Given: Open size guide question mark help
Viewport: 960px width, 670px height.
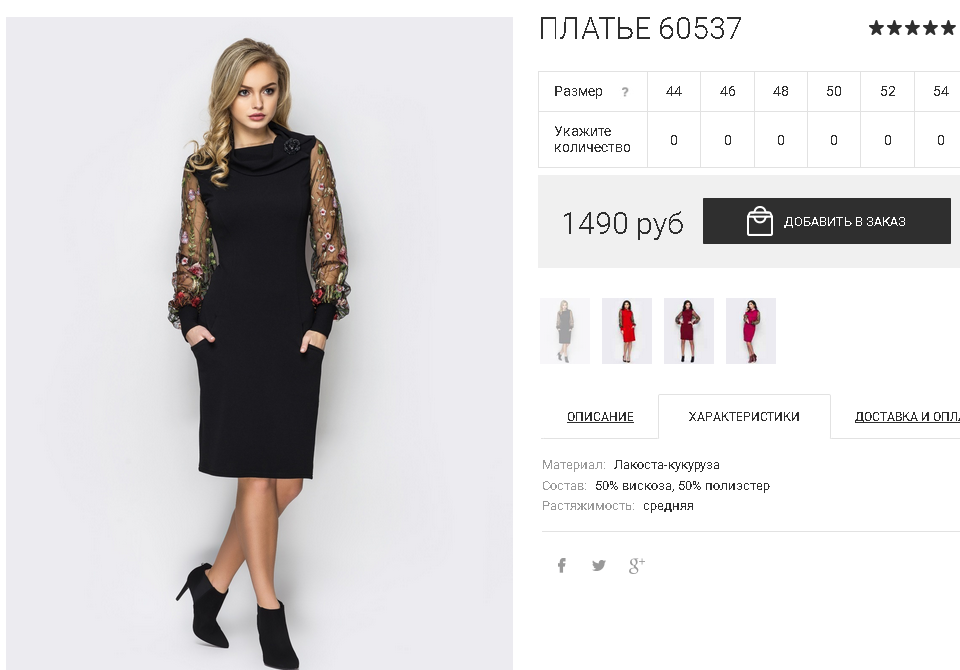Looking at the screenshot, I should pyautogui.click(x=624, y=92).
